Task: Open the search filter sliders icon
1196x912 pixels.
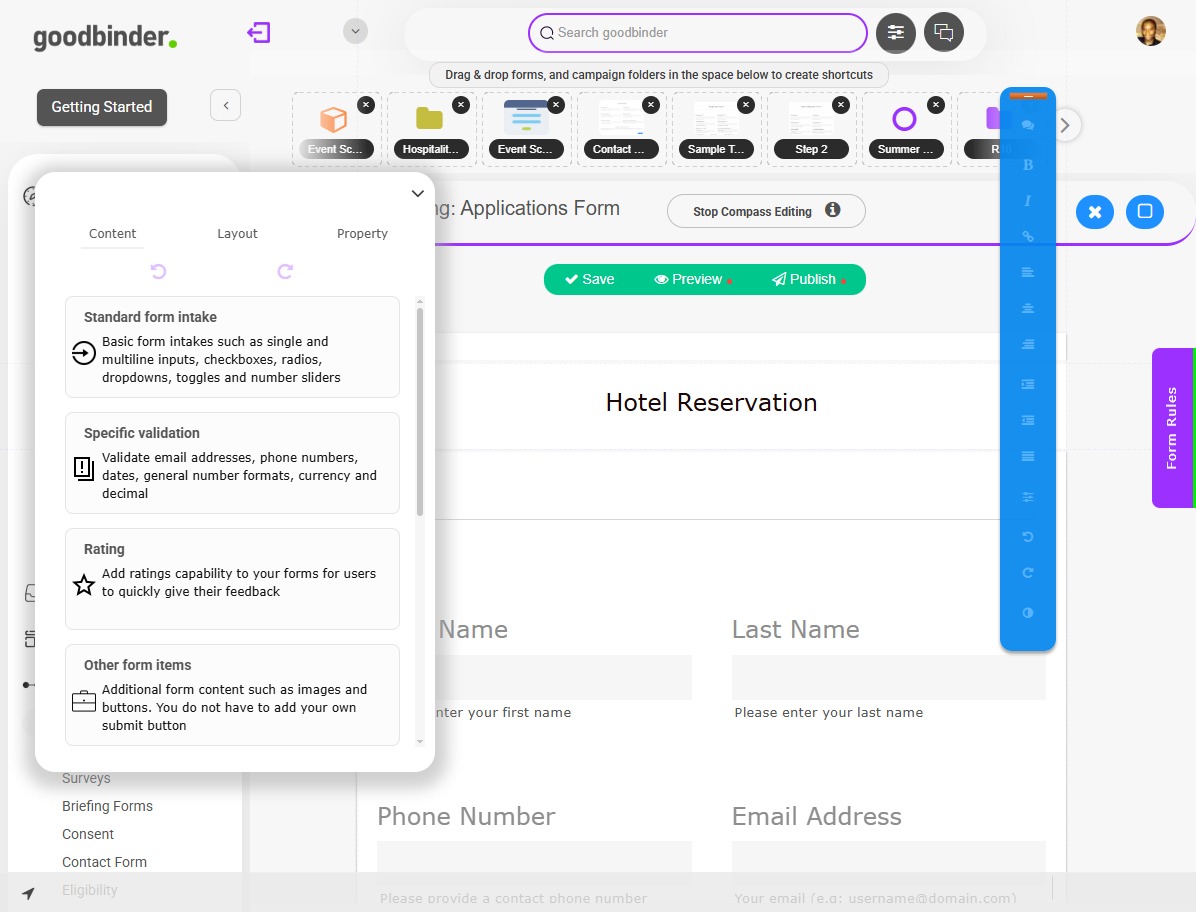Action: 895,33
